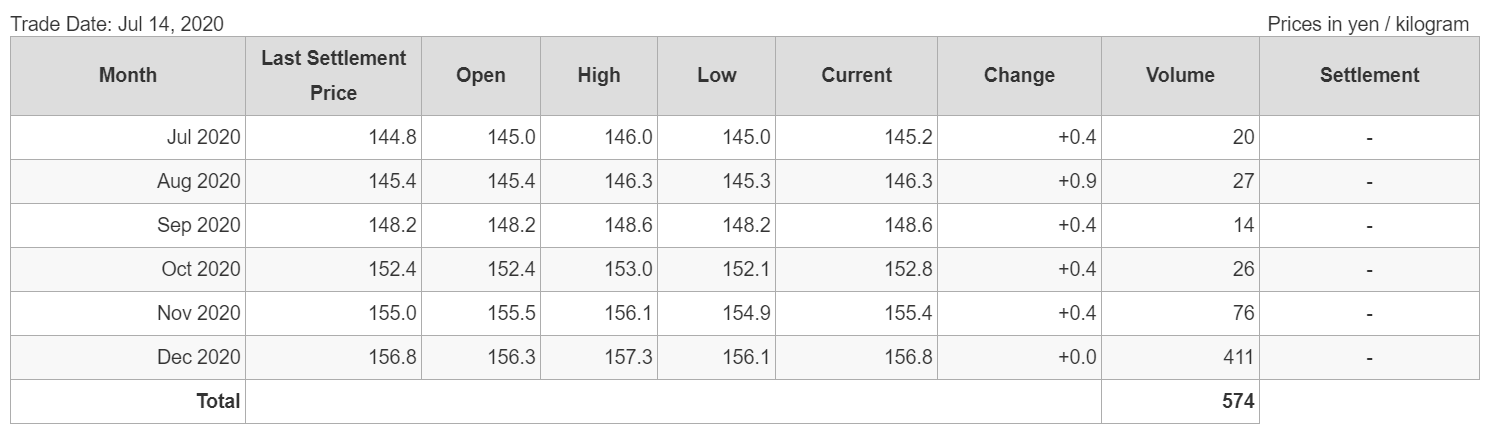Click the Change column header
This screenshot has width=1485, height=447.
click(x=1019, y=75)
